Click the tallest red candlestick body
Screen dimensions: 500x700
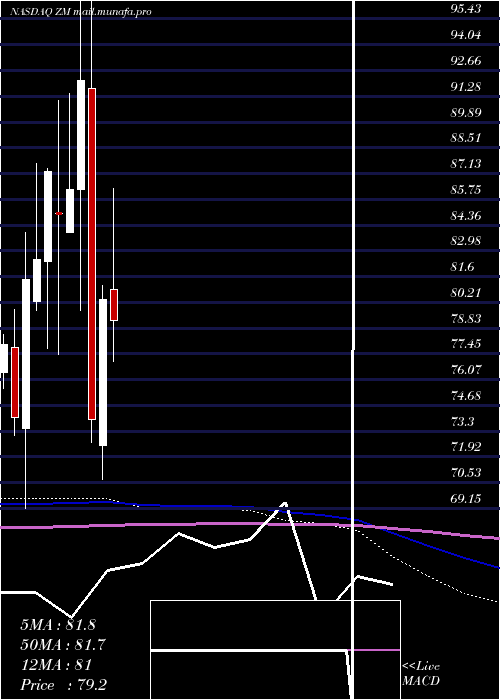pyautogui.click(x=92, y=254)
